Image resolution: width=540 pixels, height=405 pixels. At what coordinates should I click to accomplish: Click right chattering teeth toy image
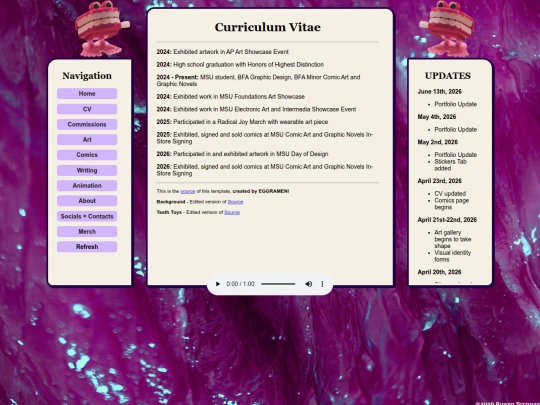tap(446, 29)
